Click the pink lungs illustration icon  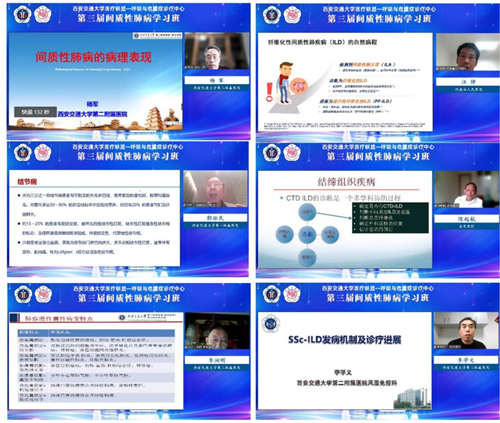click(x=299, y=86)
